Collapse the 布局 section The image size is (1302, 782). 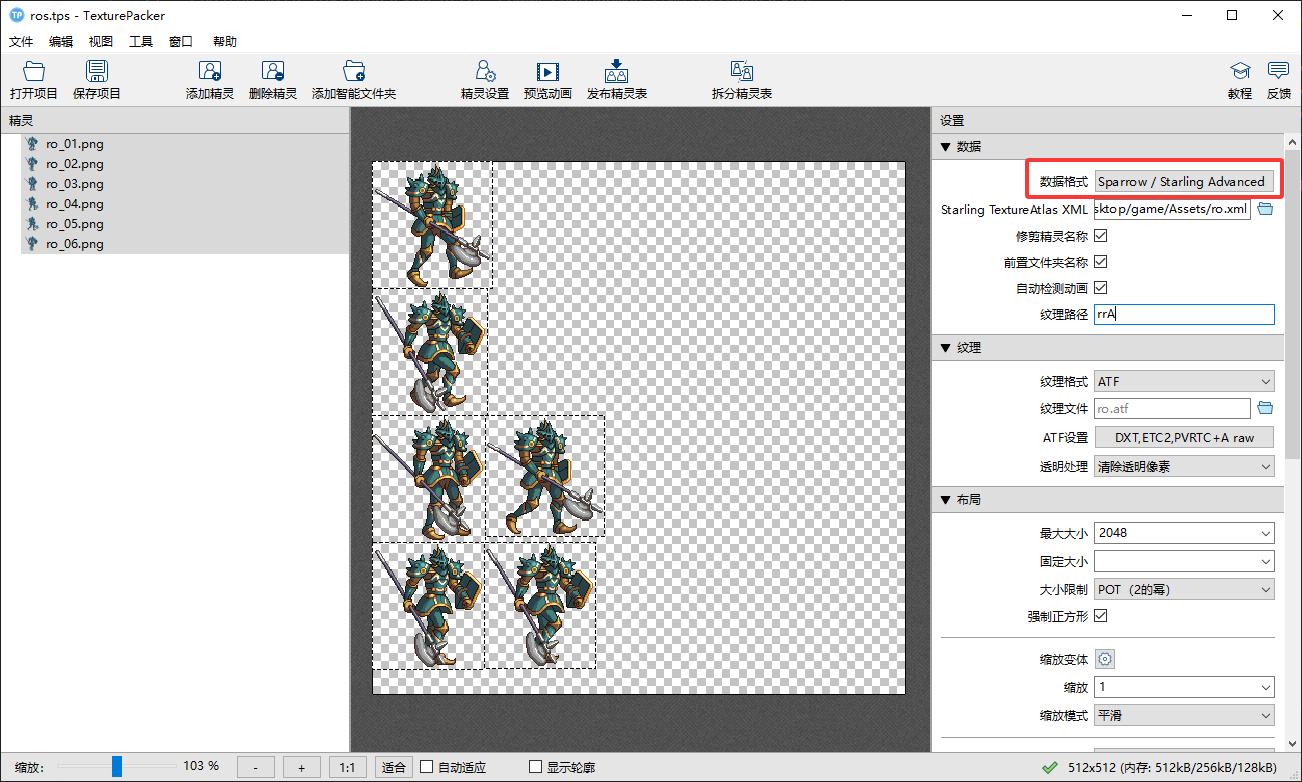[946, 499]
